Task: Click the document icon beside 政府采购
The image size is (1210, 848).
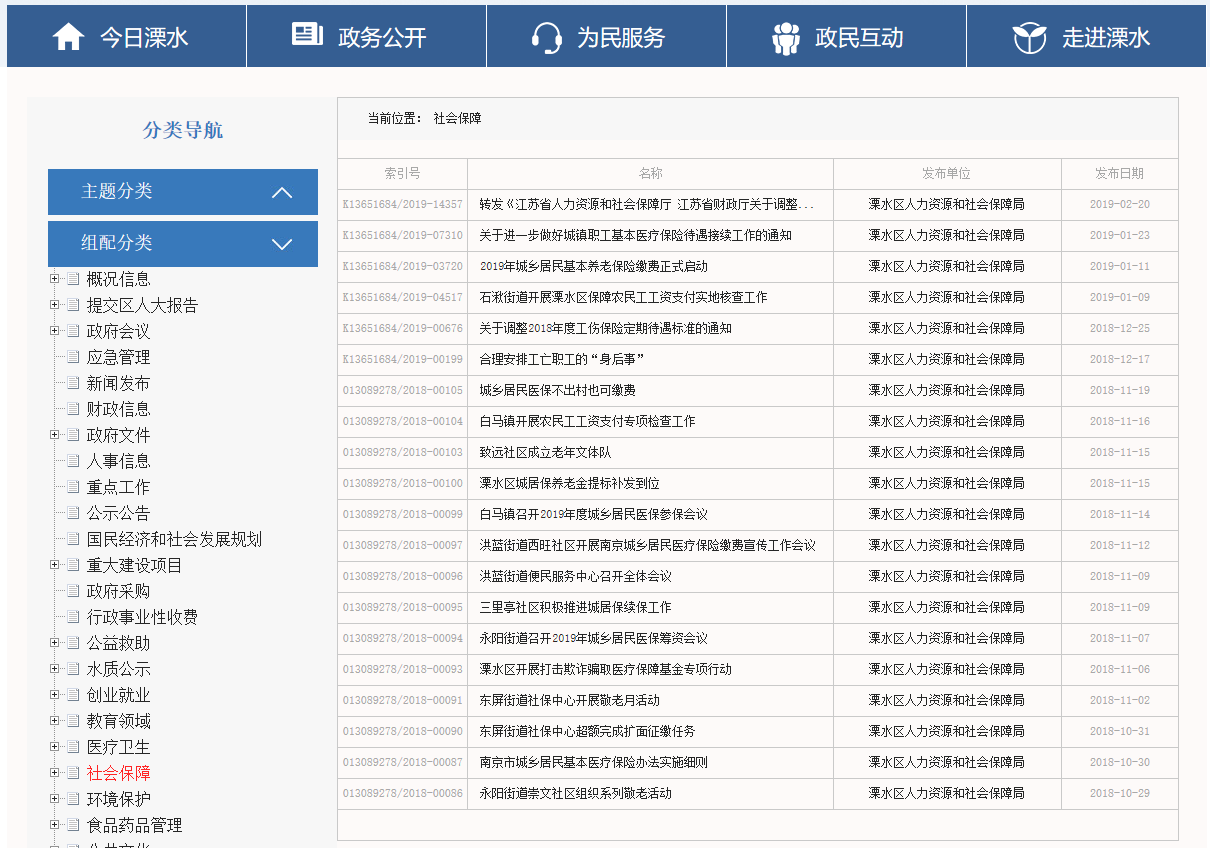Action: [x=73, y=591]
